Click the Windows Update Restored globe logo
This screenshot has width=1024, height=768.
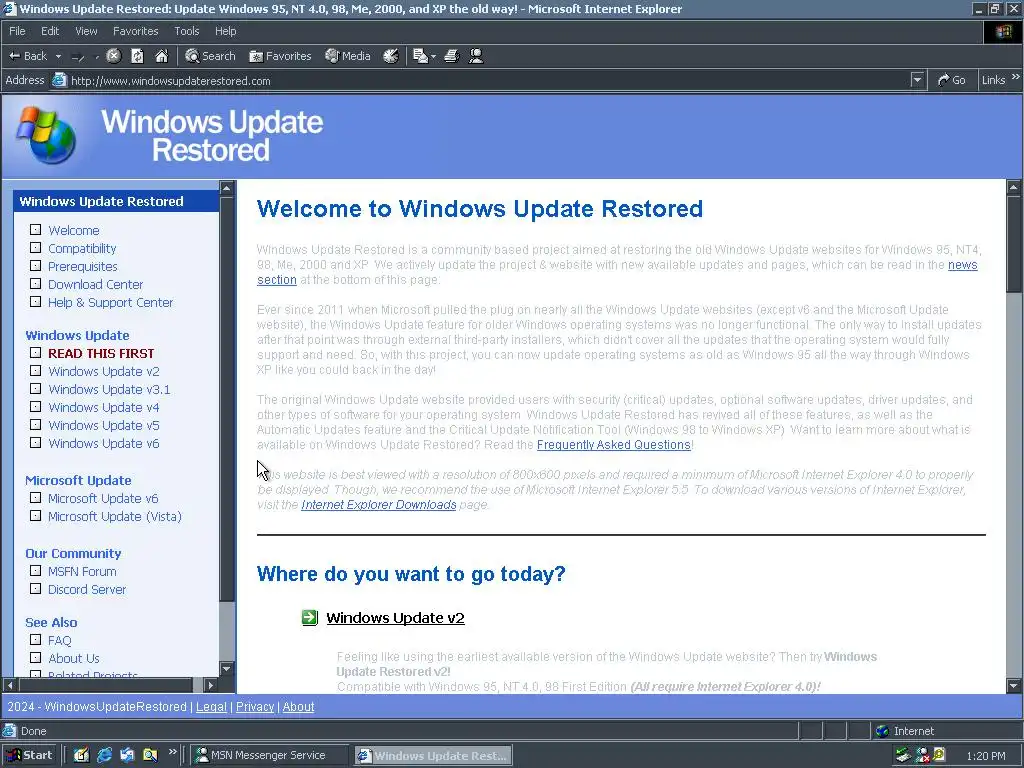click(x=46, y=135)
